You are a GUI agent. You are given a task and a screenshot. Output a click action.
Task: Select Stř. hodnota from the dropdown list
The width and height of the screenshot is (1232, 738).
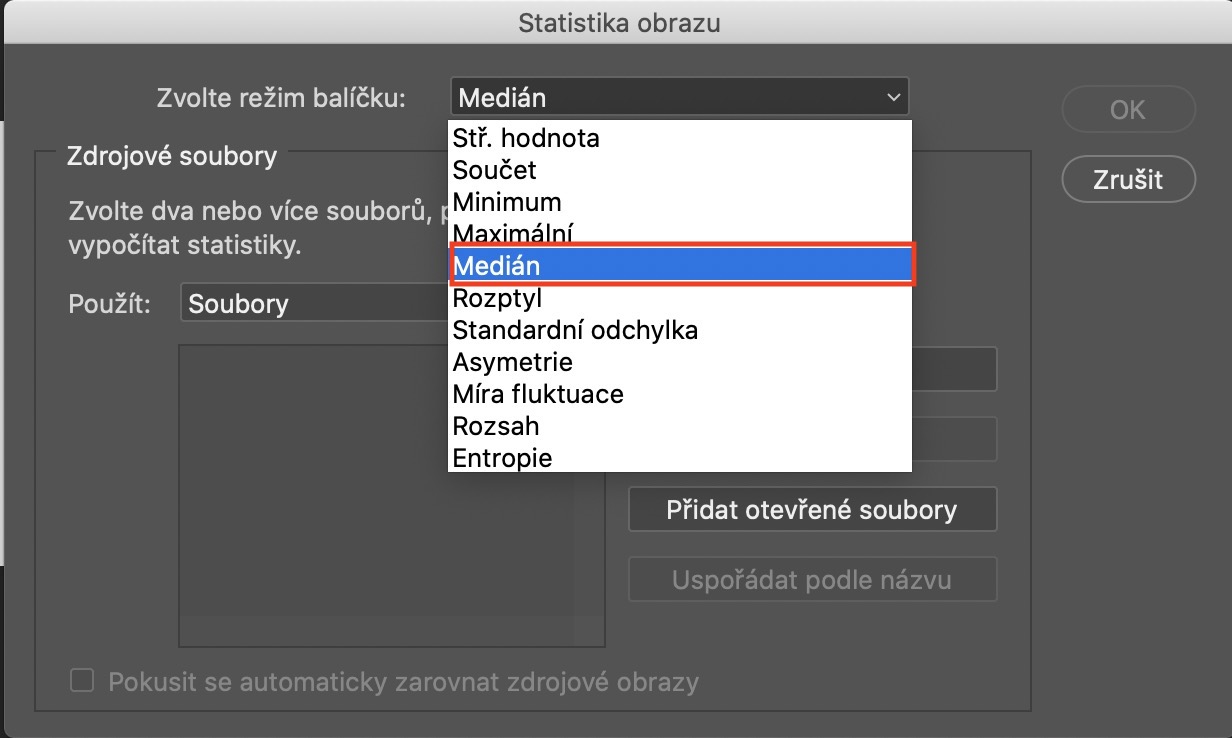[x=526, y=138]
